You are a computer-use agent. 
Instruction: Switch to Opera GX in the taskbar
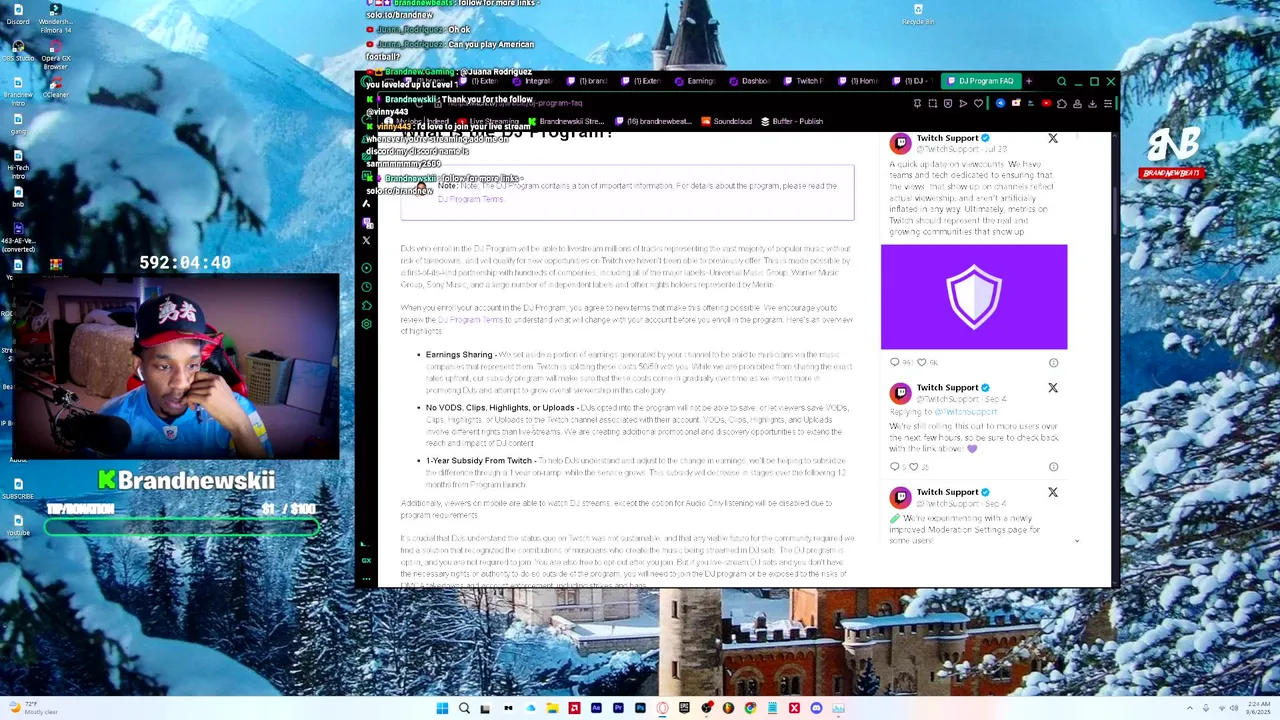point(662,708)
